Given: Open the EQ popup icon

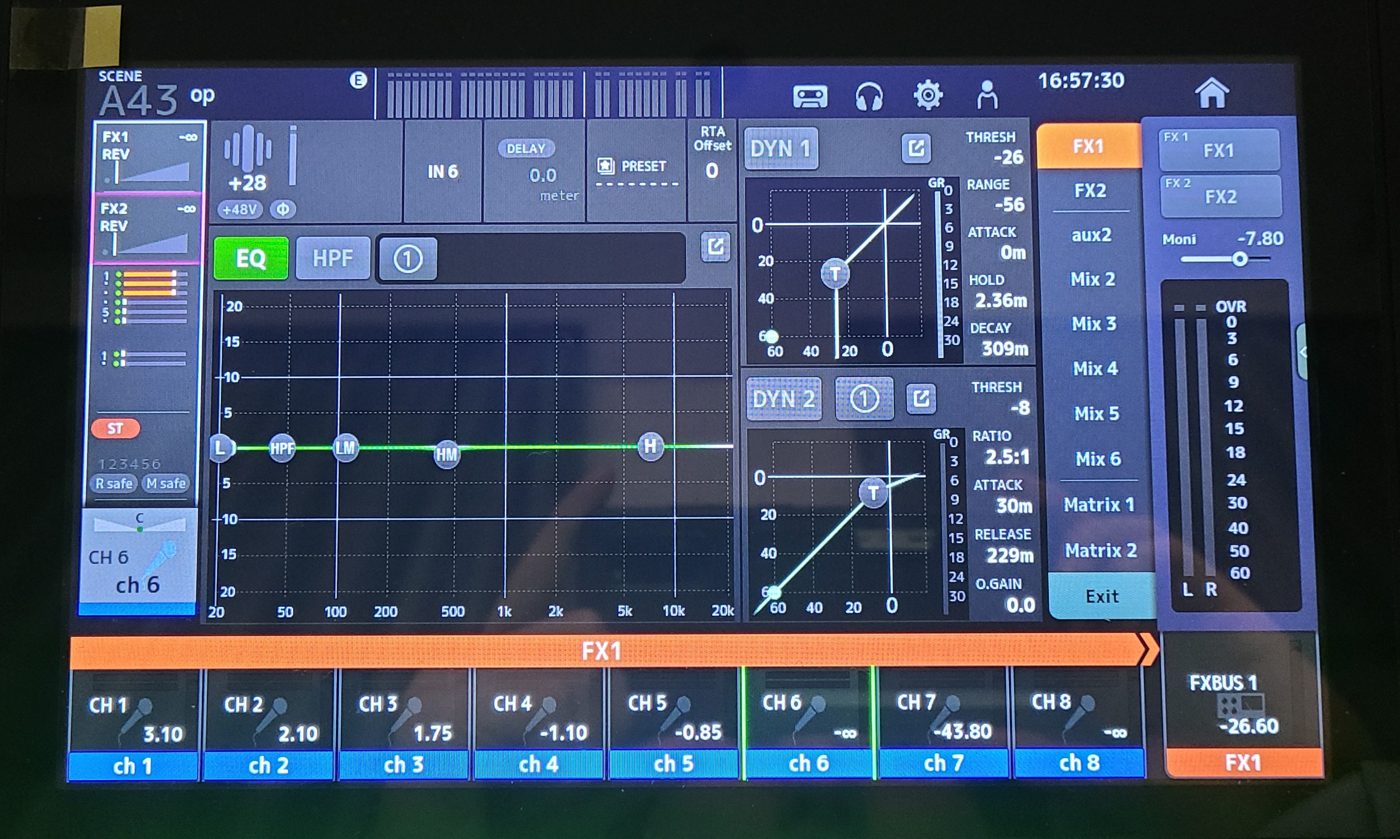Looking at the screenshot, I should click(x=715, y=247).
